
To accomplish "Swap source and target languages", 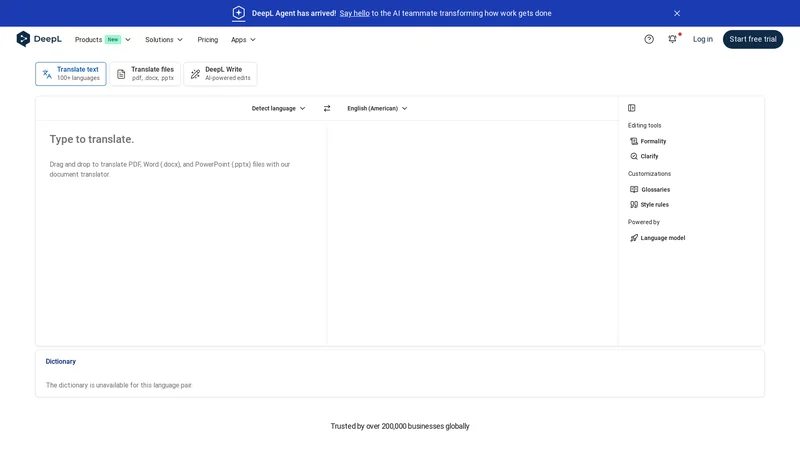I will pyautogui.click(x=327, y=108).
